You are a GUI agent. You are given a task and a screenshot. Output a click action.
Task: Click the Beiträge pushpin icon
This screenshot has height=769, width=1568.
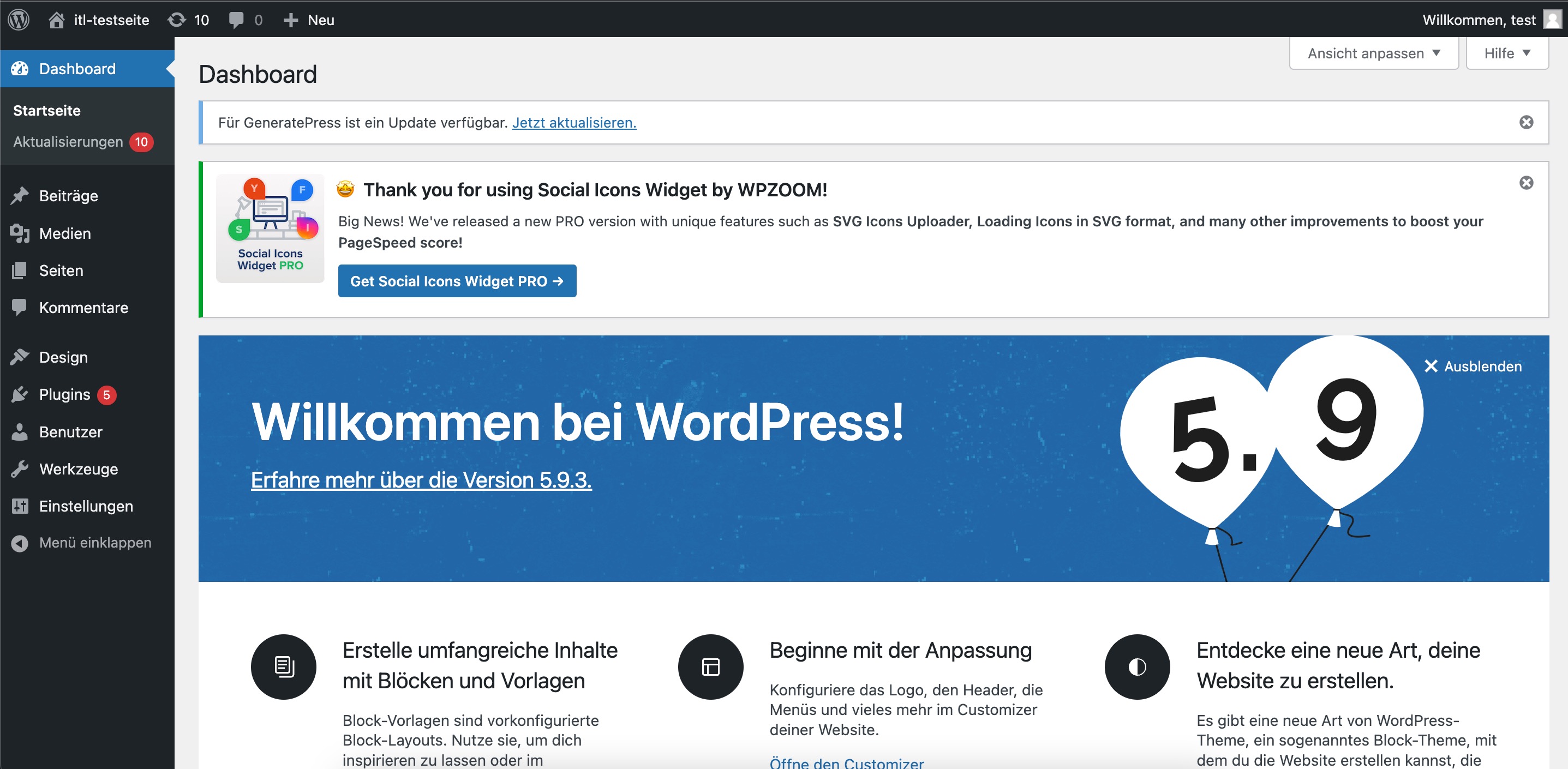[x=20, y=196]
